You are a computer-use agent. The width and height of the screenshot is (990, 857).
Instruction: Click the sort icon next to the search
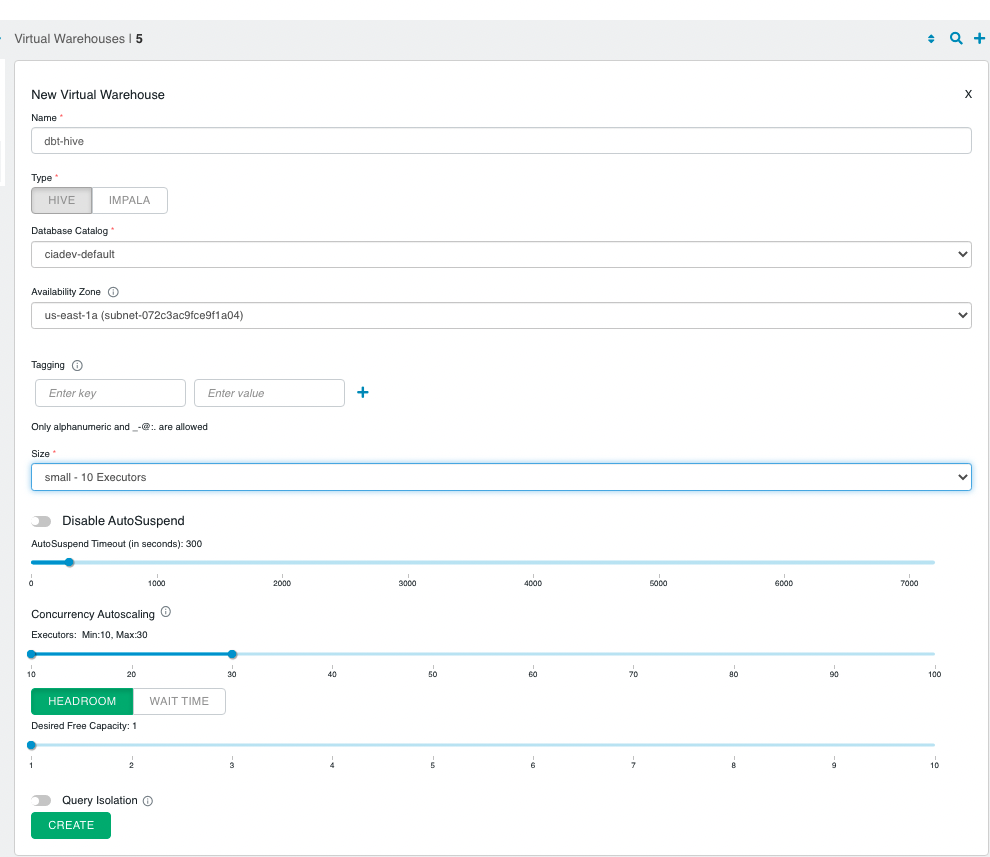click(932, 38)
